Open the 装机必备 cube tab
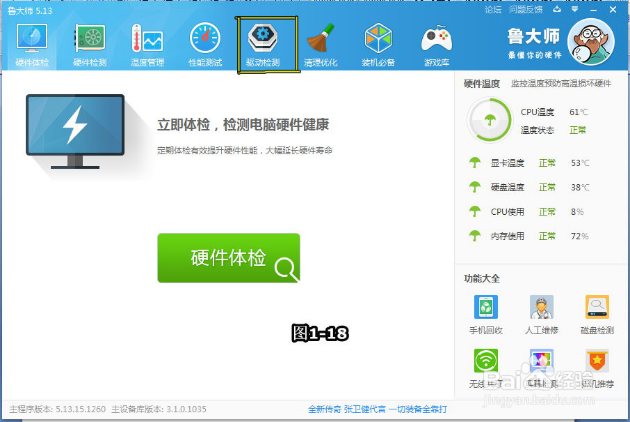630x422 pixels. pos(378,45)
